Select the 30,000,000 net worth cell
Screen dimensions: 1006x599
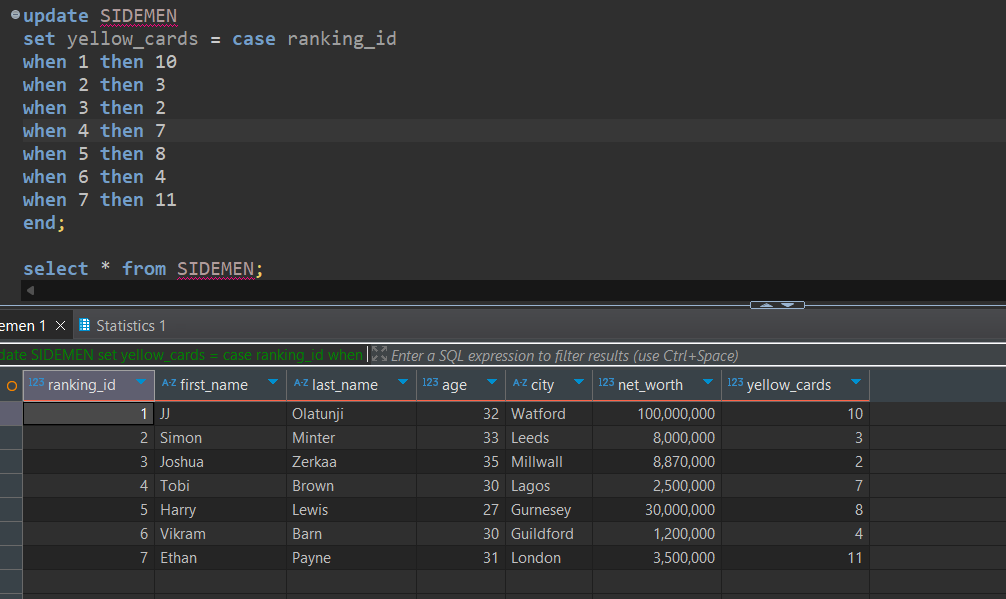click(657, 510)
